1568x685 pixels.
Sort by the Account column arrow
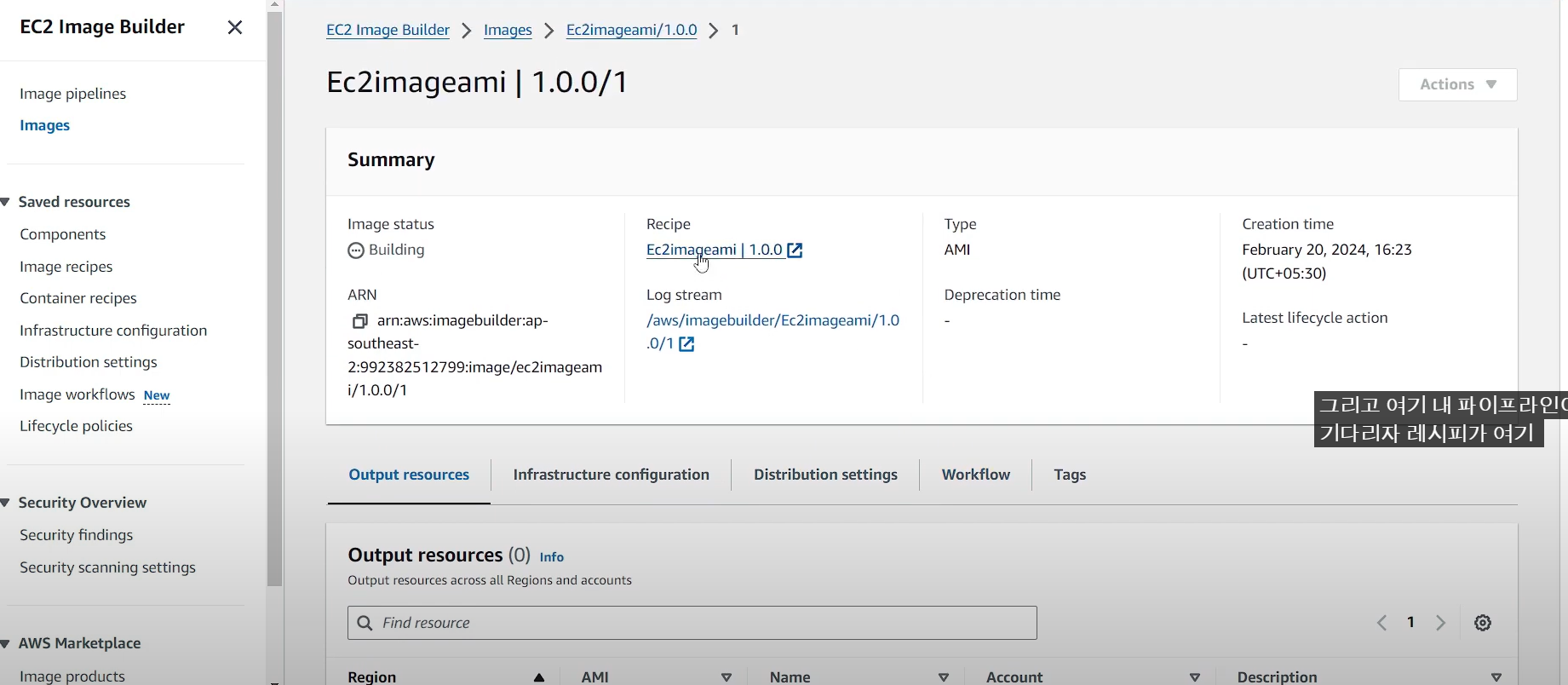pyautogui.click(x=1195, y=677)
